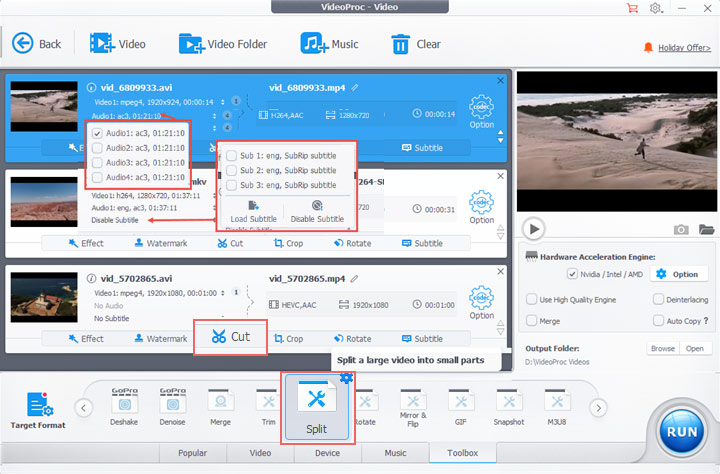
Task: Enable Merge checkbox in right panel
Action: coord(531,321)
